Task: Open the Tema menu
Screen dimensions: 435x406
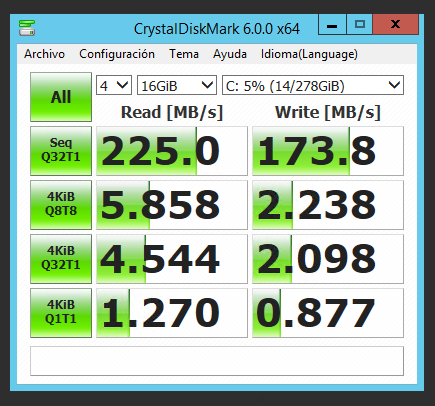Action: click(184, 54)
